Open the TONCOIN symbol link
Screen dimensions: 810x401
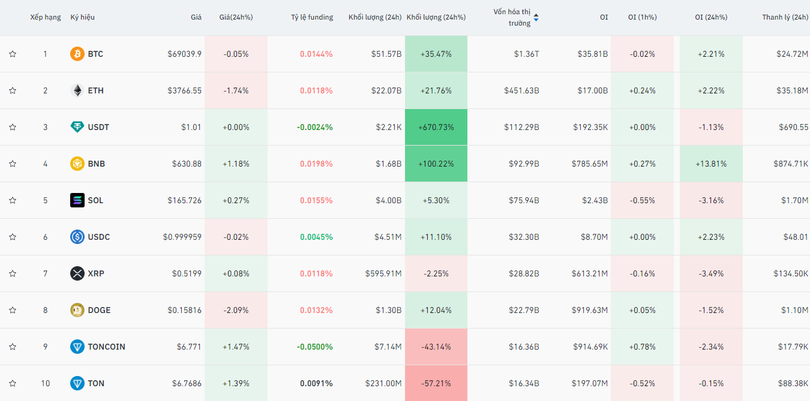tap(106, 347)
